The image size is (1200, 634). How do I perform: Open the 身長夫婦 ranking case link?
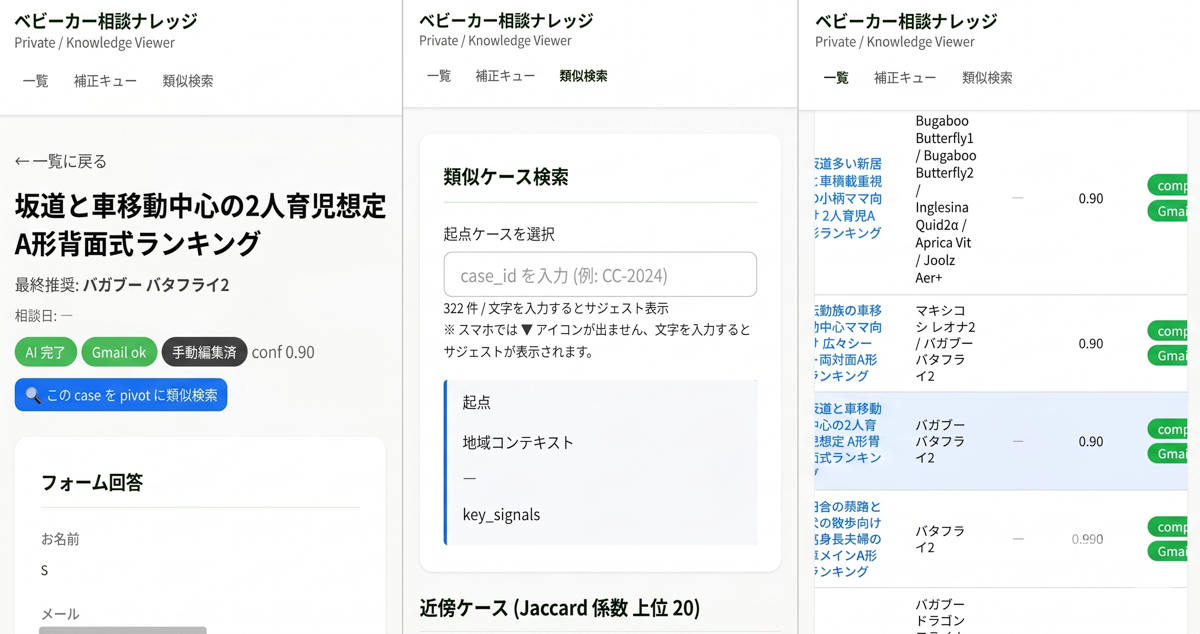click(848, 539)
